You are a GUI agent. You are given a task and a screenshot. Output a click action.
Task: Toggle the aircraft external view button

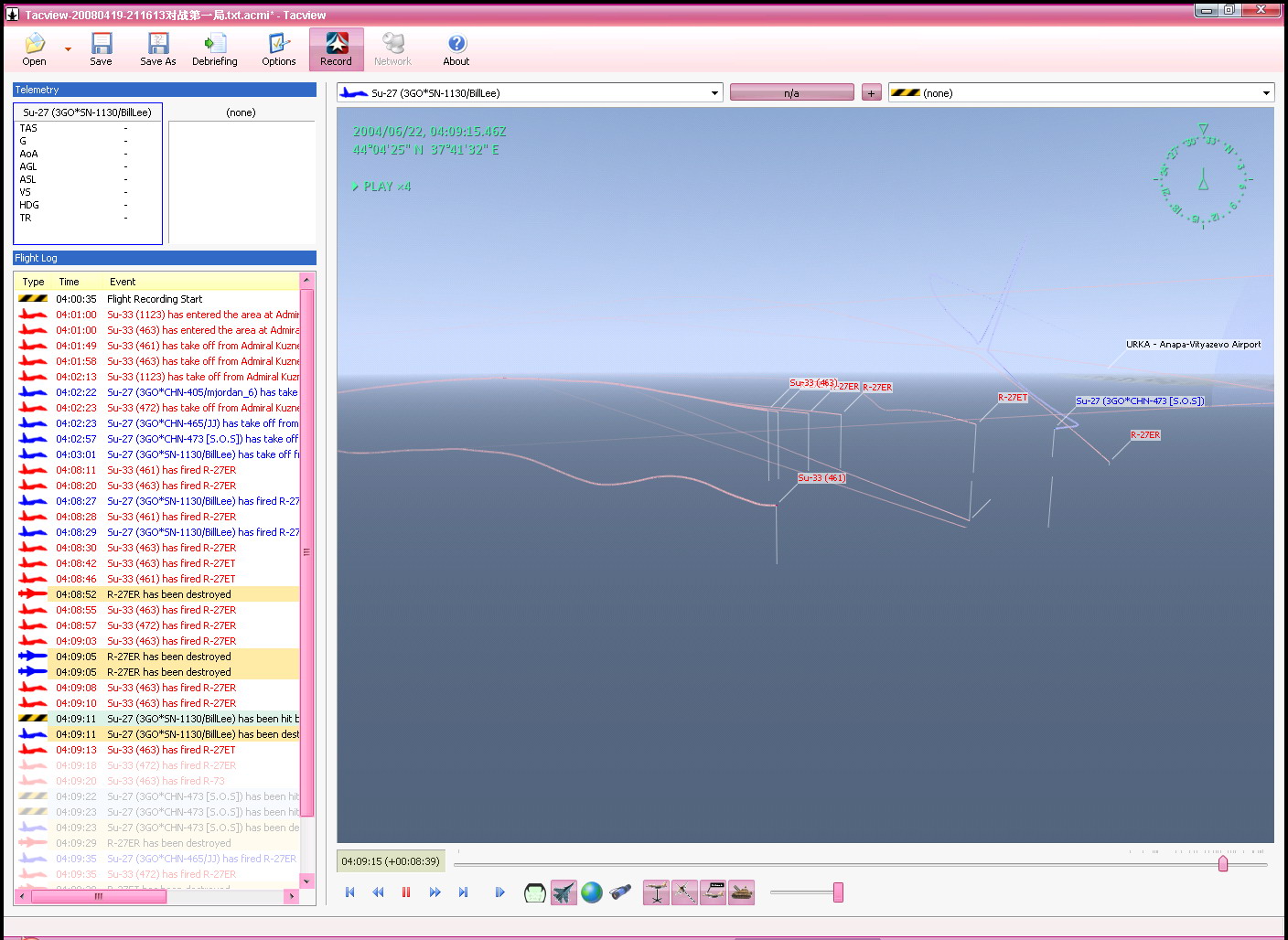coord(563,892)
